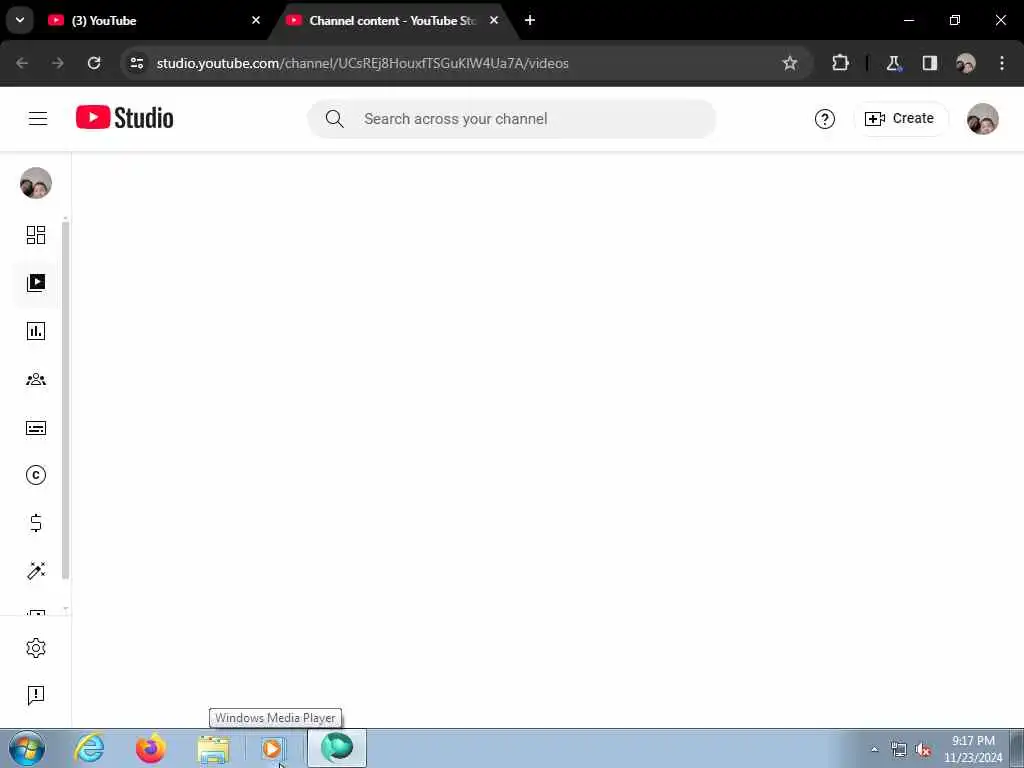Click the search magnifier icon
The image size is (1024, 768).
tap(334, 119)
